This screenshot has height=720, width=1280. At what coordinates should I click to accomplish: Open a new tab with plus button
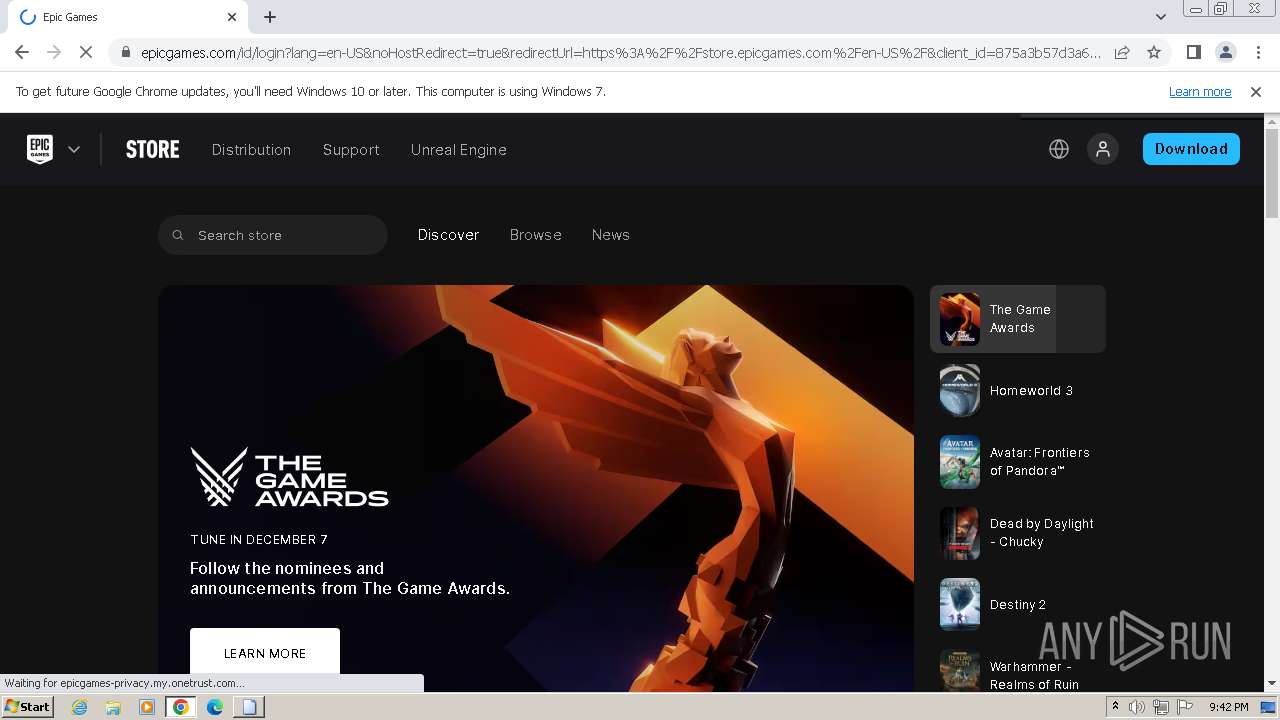(270, 17)
